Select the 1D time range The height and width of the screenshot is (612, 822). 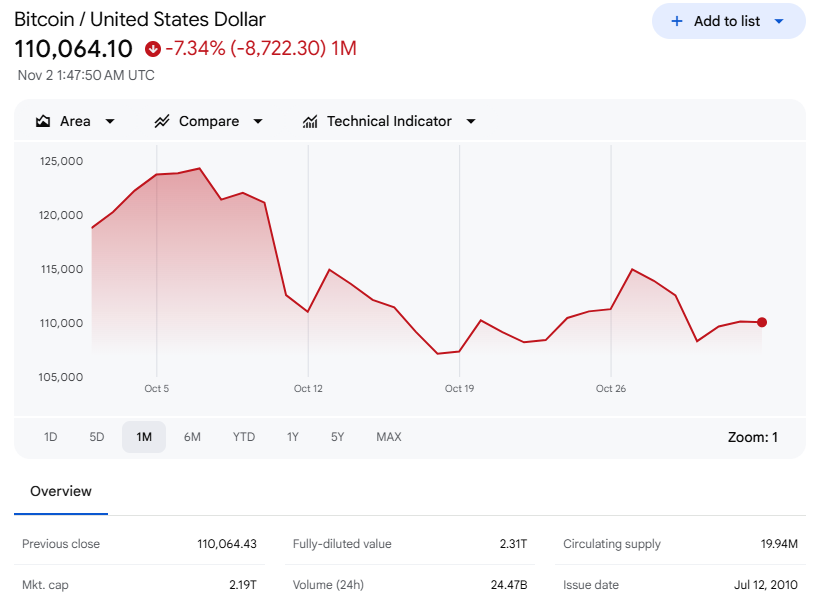coord(50,437)
